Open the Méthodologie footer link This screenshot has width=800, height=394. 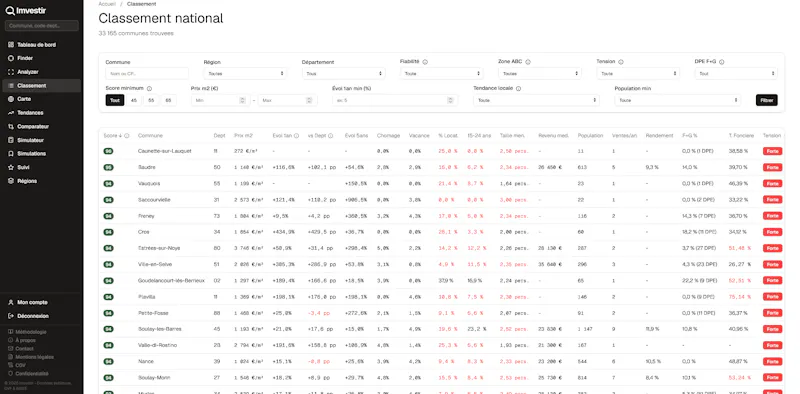[30, 332]
